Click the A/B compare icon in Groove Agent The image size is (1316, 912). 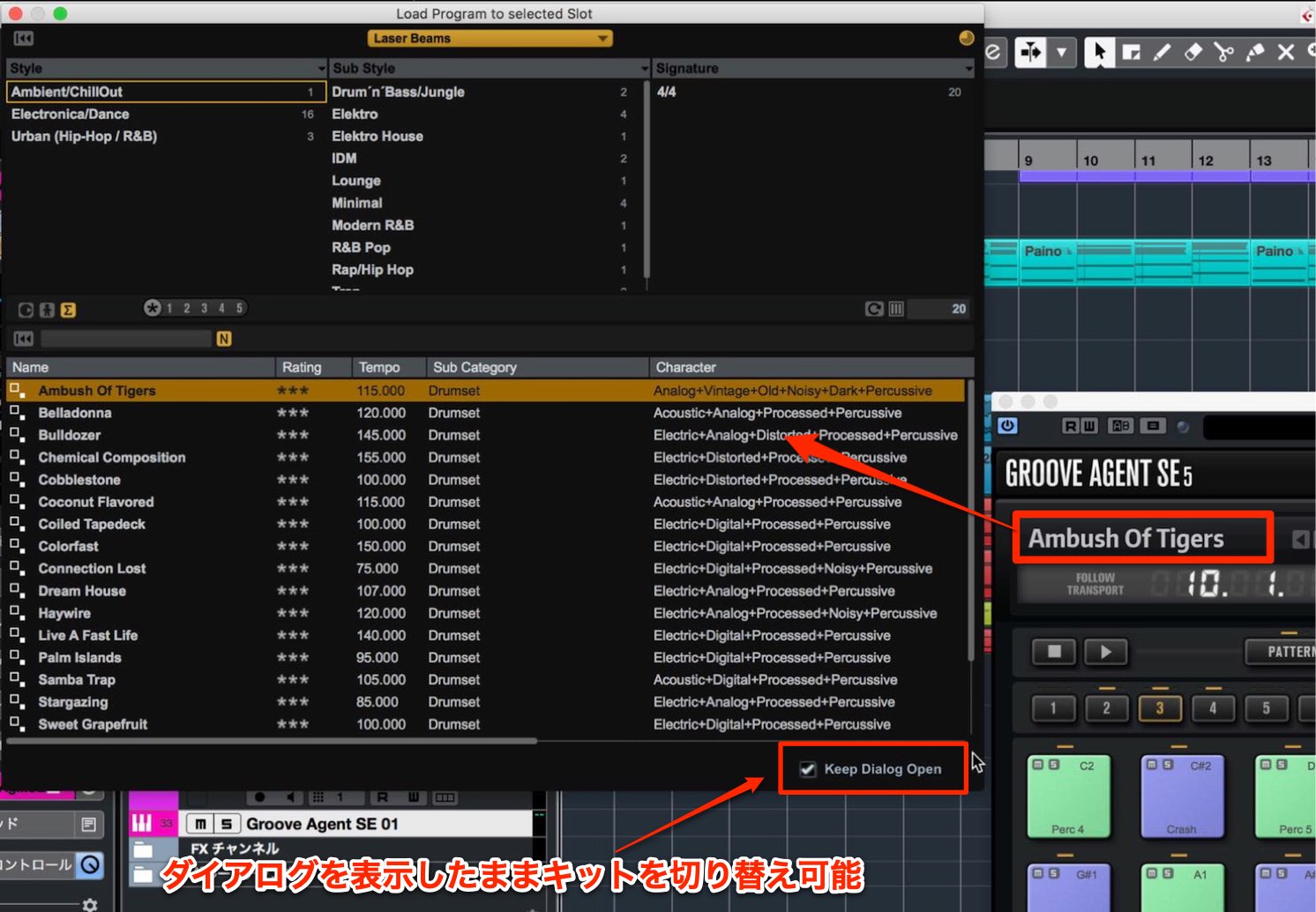pos(1120,426)
